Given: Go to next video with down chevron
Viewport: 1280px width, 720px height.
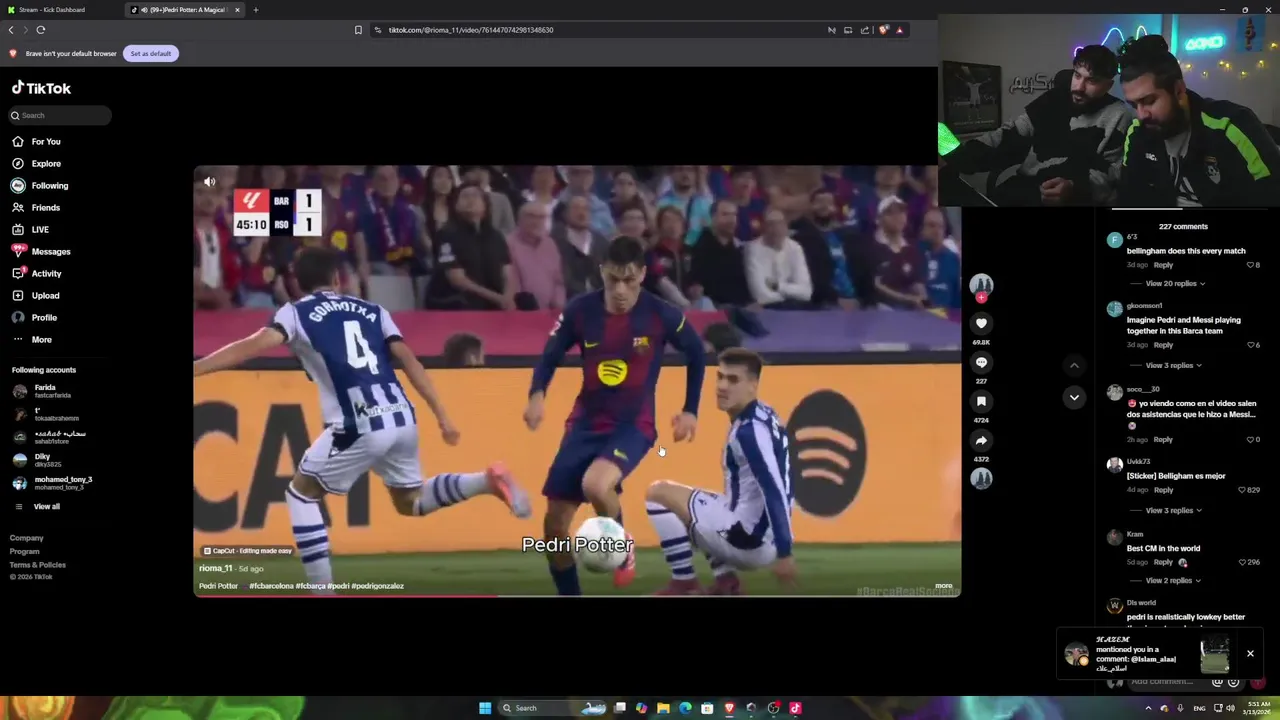Looking at the screenshot, I should point(1074,398).
